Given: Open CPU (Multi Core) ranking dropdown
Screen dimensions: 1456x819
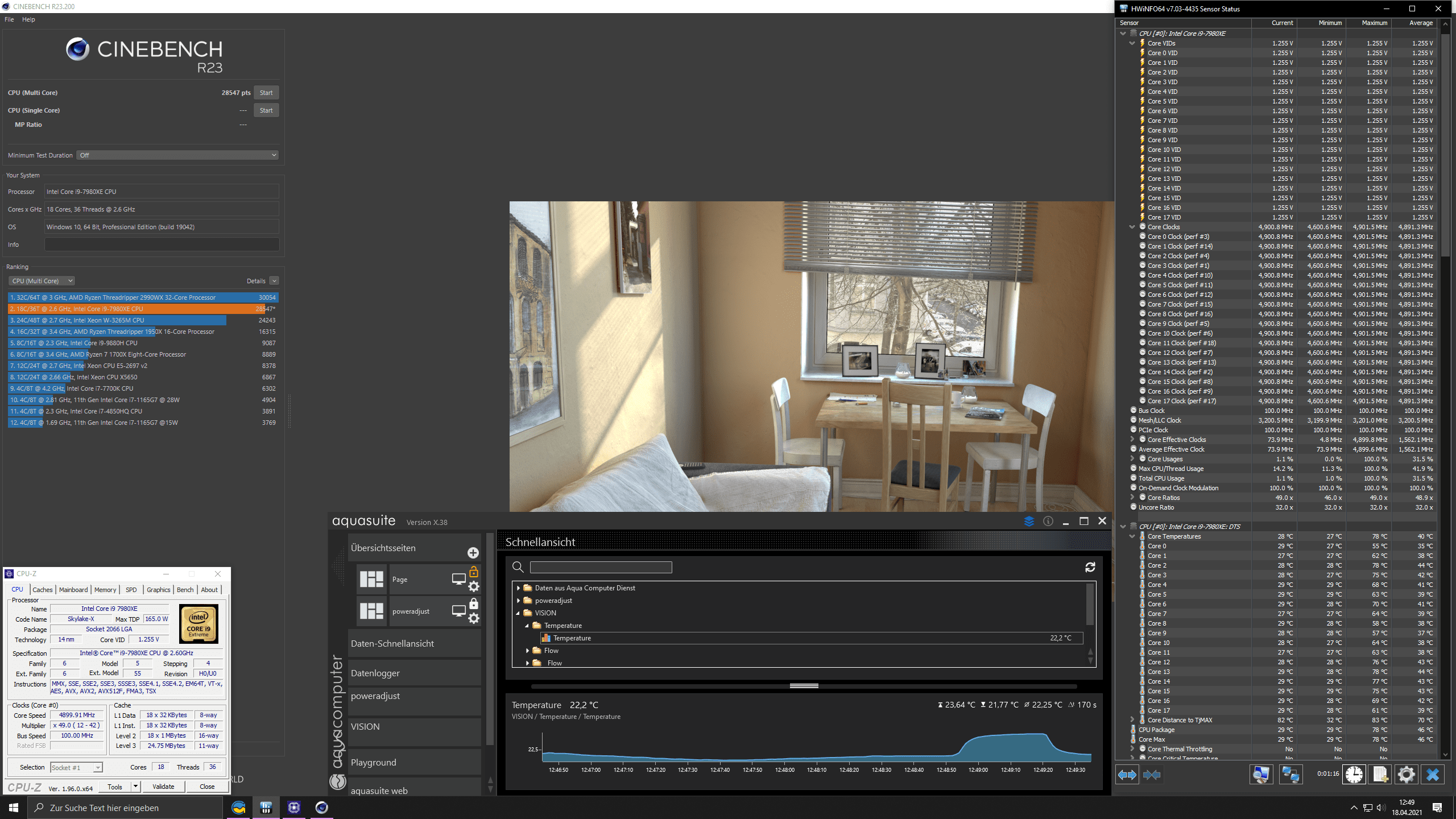Looking at the screenshot, I should [x=42, y=281].
